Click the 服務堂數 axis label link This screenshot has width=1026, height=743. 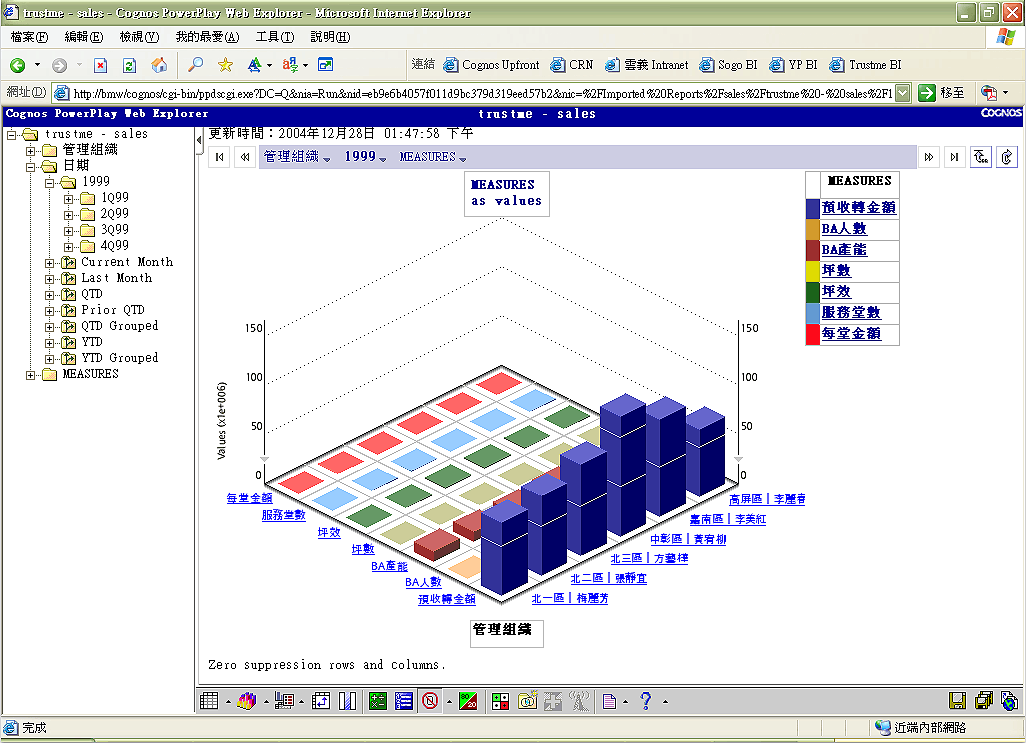(x=283, y=515)
